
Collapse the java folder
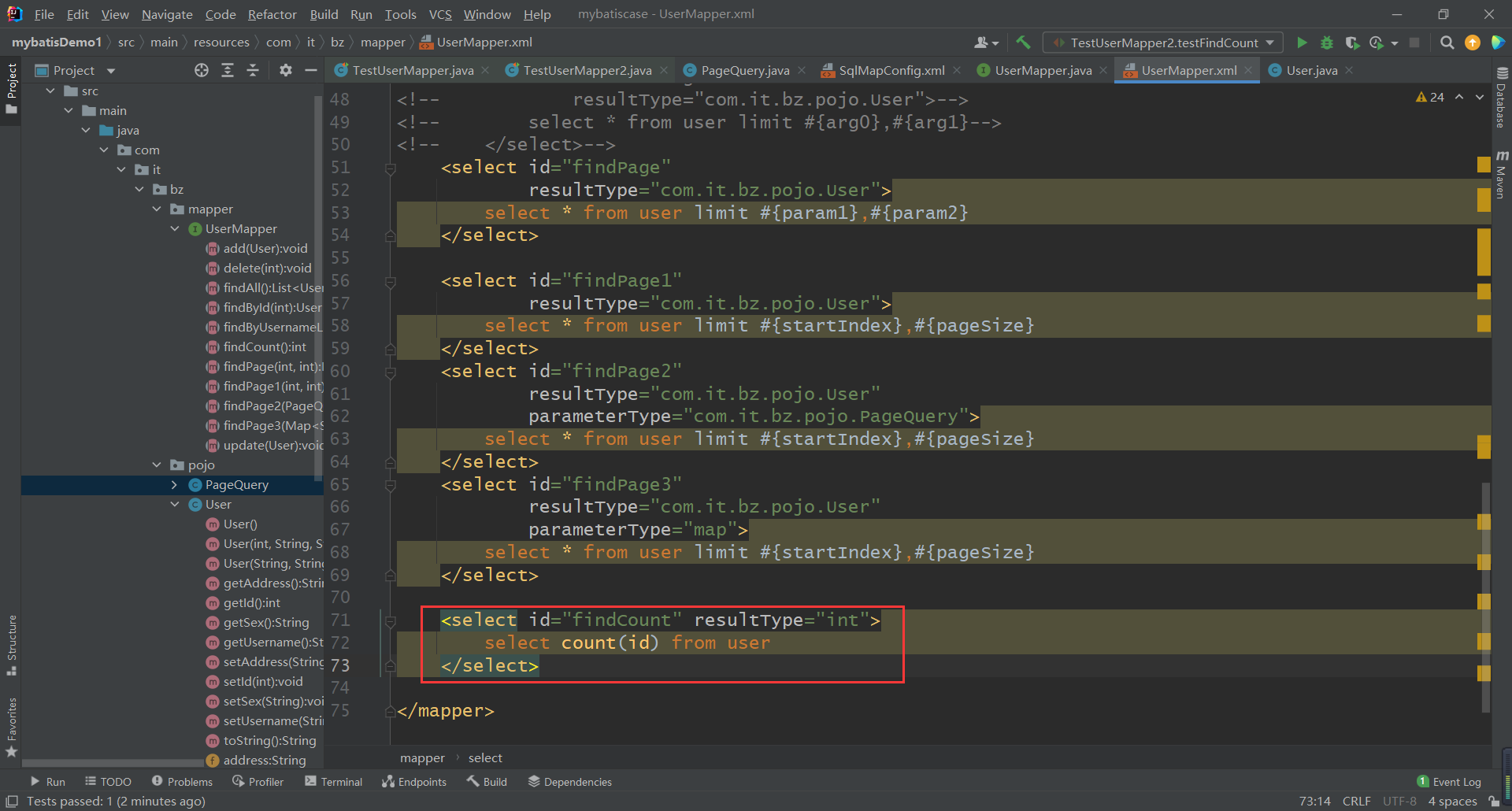87,130
